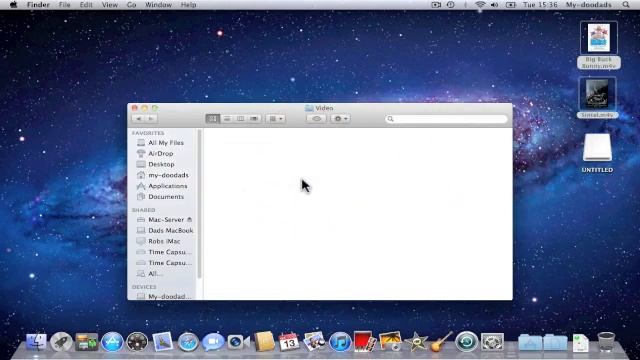Open Launchpad from the Dock
The height and width of the screenshot is (360, 640).
(x=61, y=342)
